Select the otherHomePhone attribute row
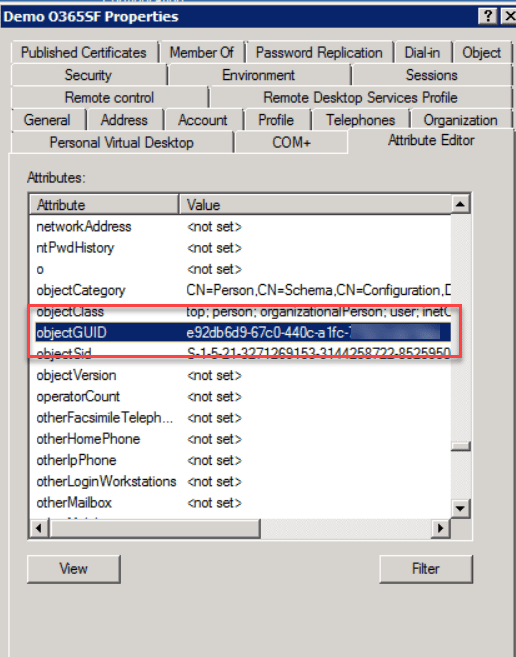 click(240, 439)
